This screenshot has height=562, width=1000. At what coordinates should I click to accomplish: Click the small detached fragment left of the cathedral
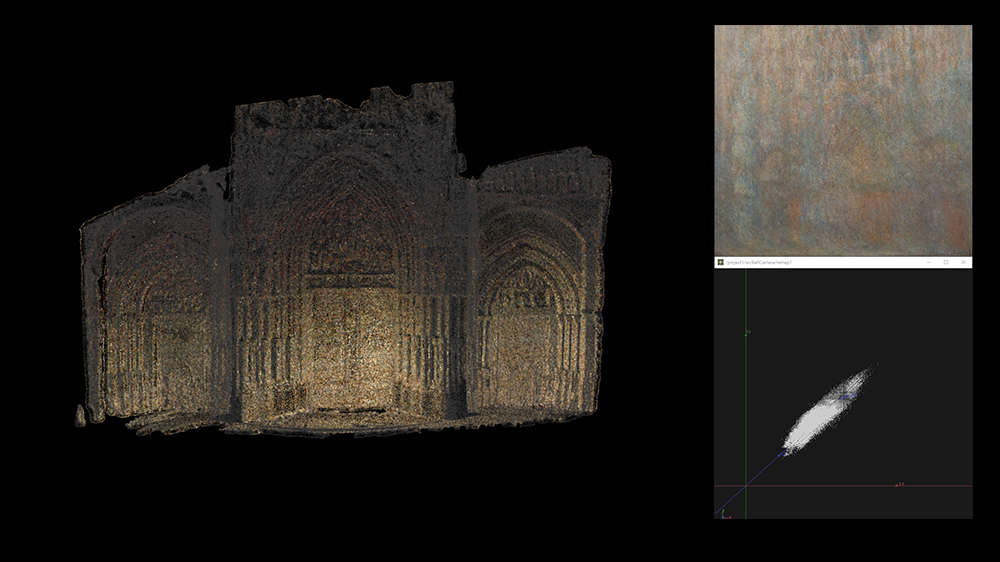click(x=80, y=415)
